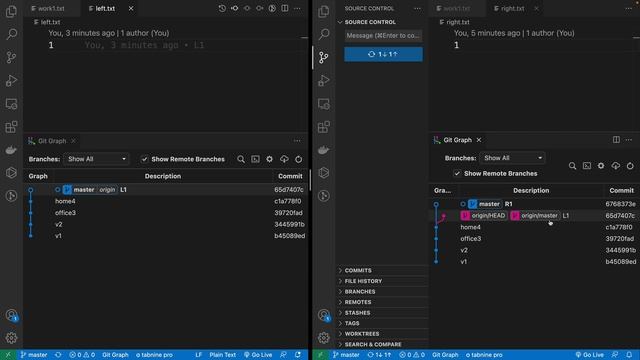Expand the COMMITS section
Image resolution: width=640 pixels, height=360 pixels.
click(382, 270)
